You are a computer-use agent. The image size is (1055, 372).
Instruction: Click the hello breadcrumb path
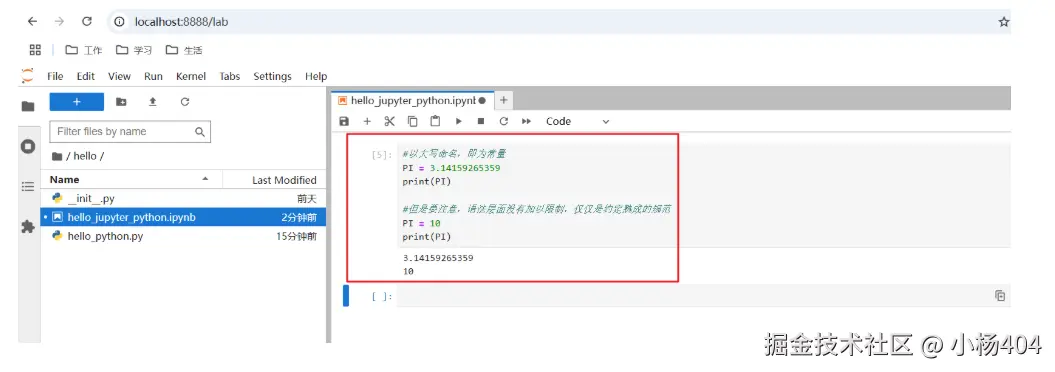(x=85, y=156)
